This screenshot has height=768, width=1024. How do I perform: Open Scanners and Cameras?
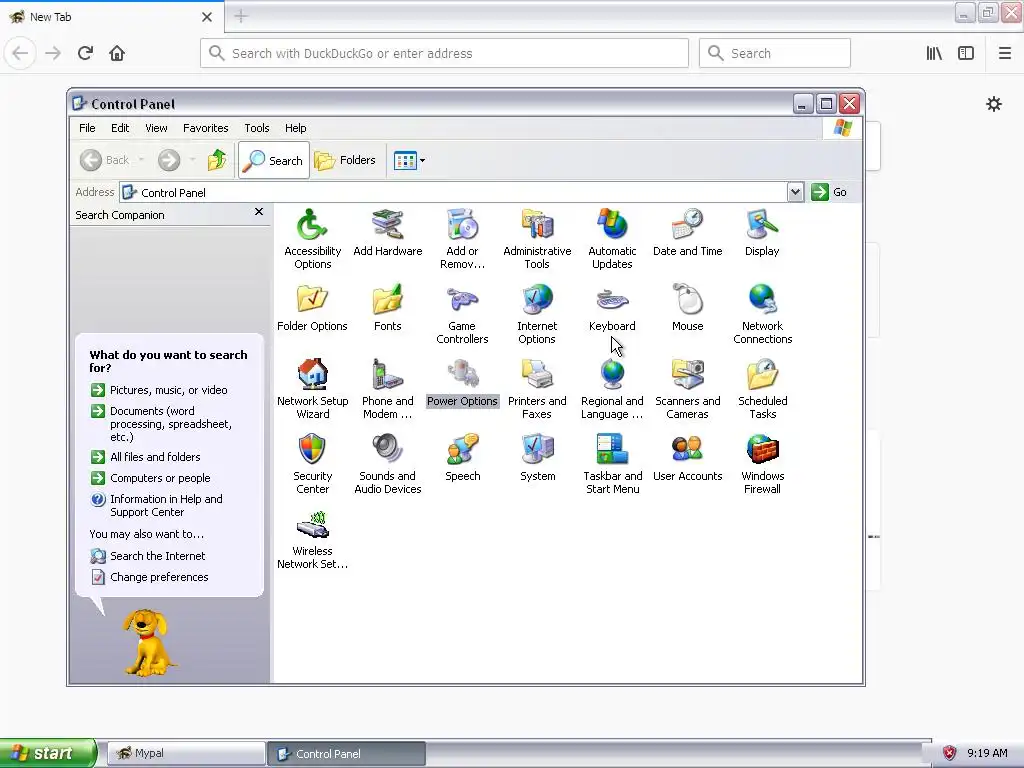pyautogui.click(x=687, y=389)
